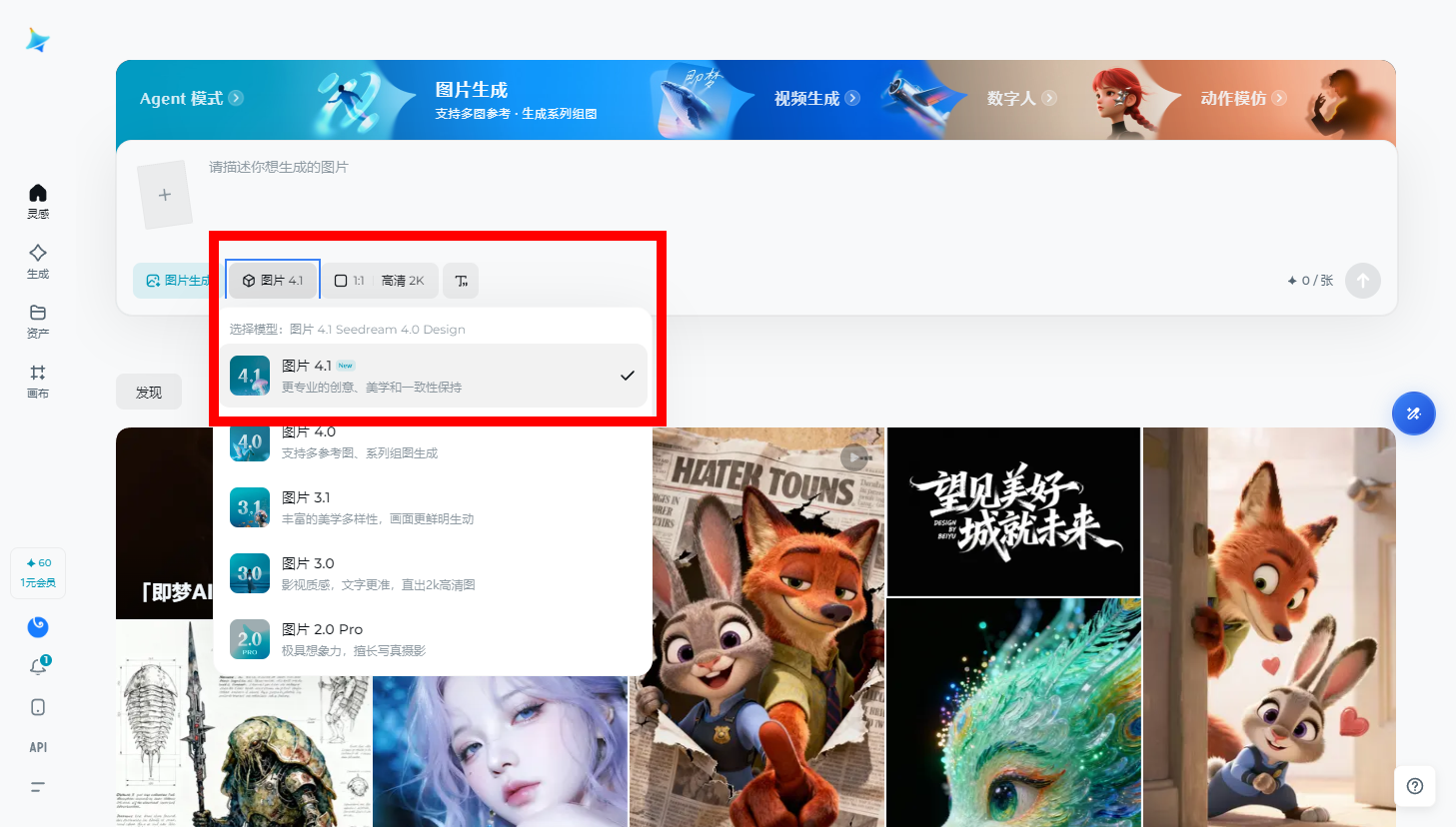This screenshot has height=827, width=1456.
Task: Open Agent 模式 from the banner
Action: 190,99
